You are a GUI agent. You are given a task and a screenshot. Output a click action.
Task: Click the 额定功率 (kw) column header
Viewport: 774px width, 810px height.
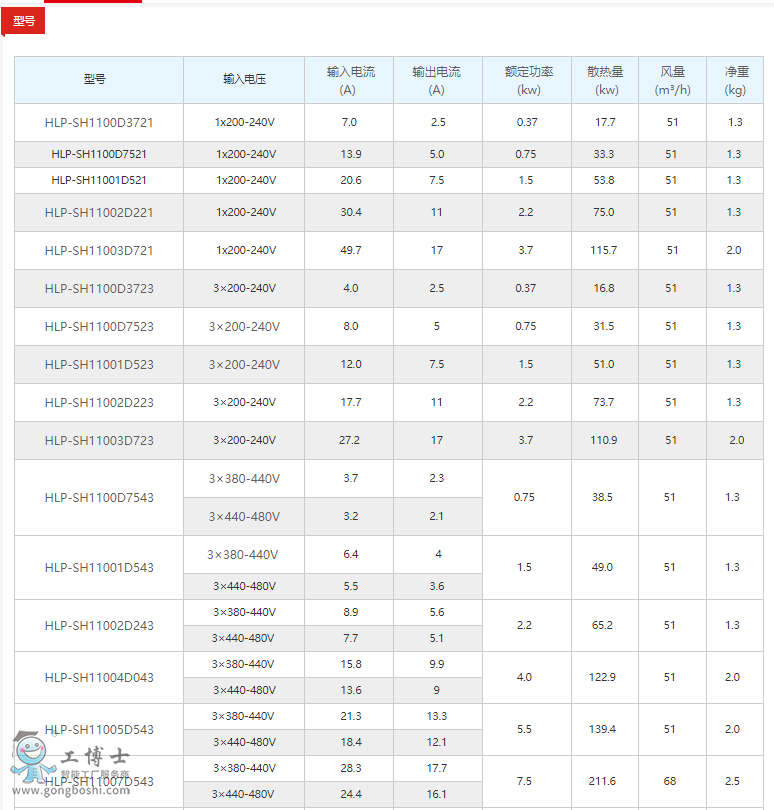coord(527,80)
